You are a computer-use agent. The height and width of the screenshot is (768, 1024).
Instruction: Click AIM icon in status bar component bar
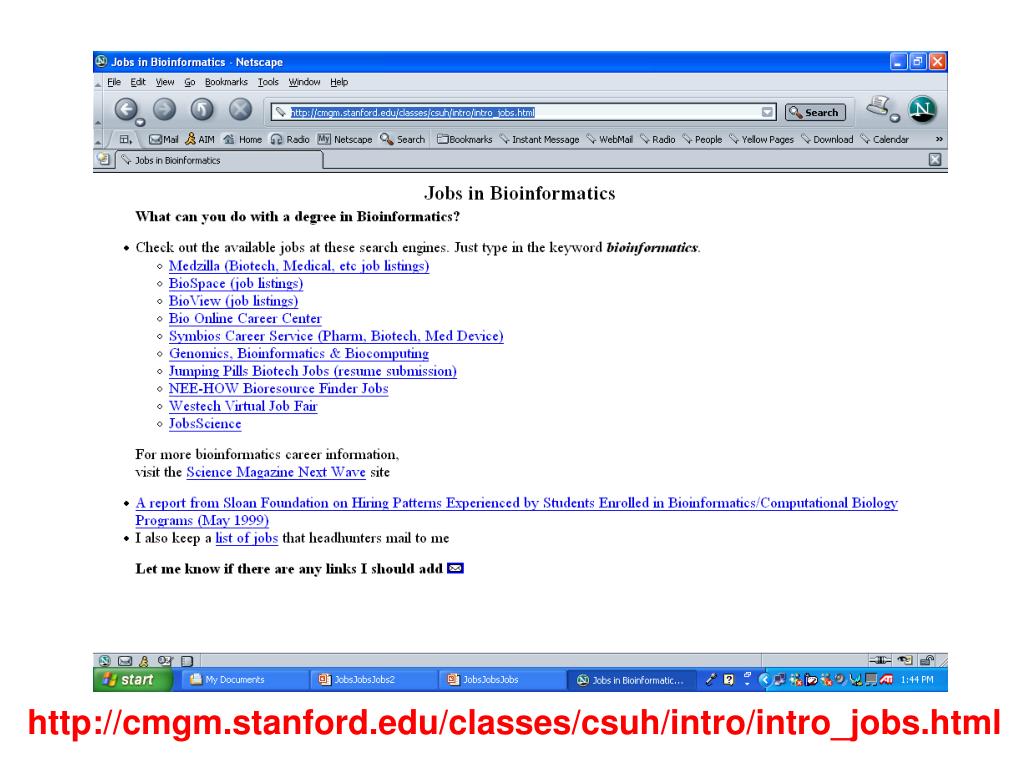coord(144,661)
